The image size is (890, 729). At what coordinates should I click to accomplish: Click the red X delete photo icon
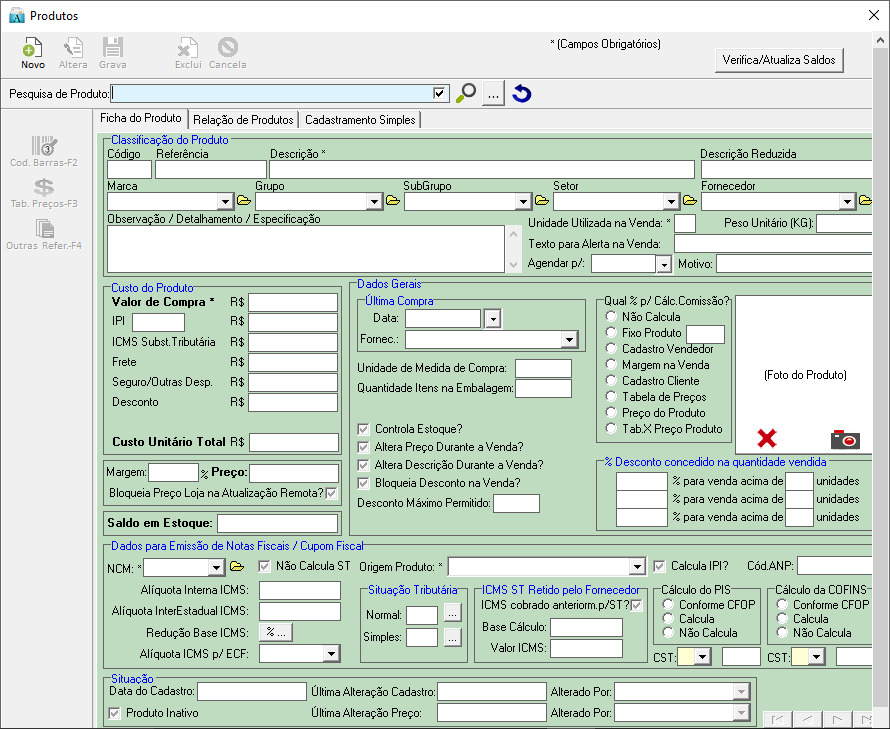coord(767,438)
